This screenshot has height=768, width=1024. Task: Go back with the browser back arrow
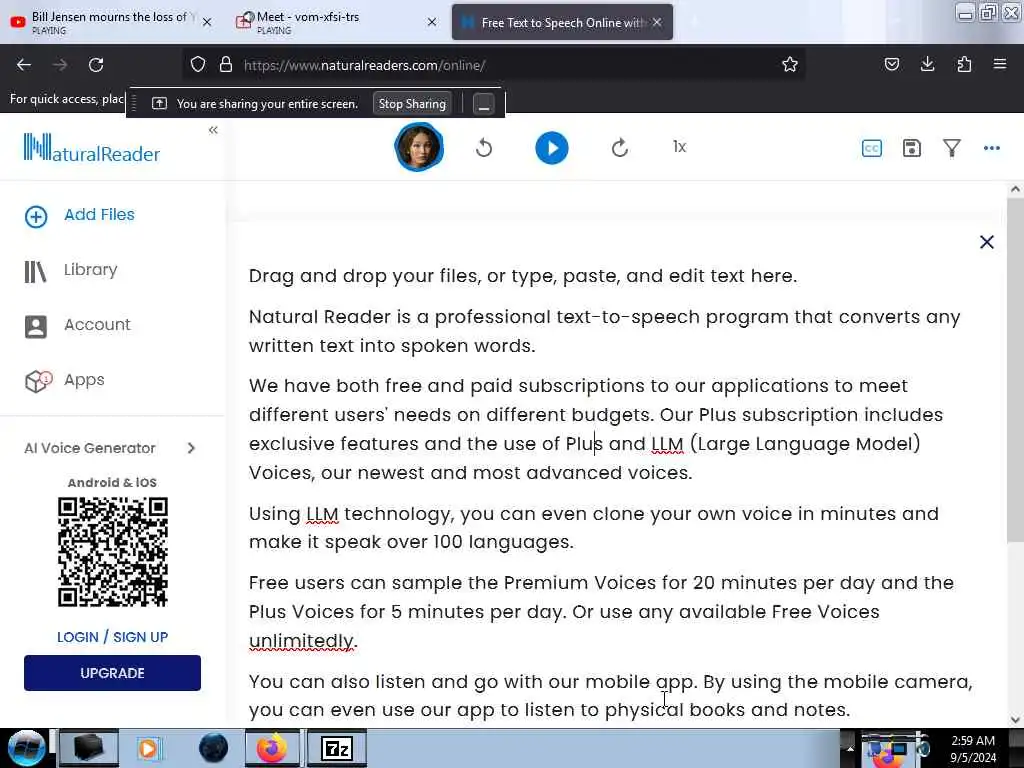(x=24, y=65)
